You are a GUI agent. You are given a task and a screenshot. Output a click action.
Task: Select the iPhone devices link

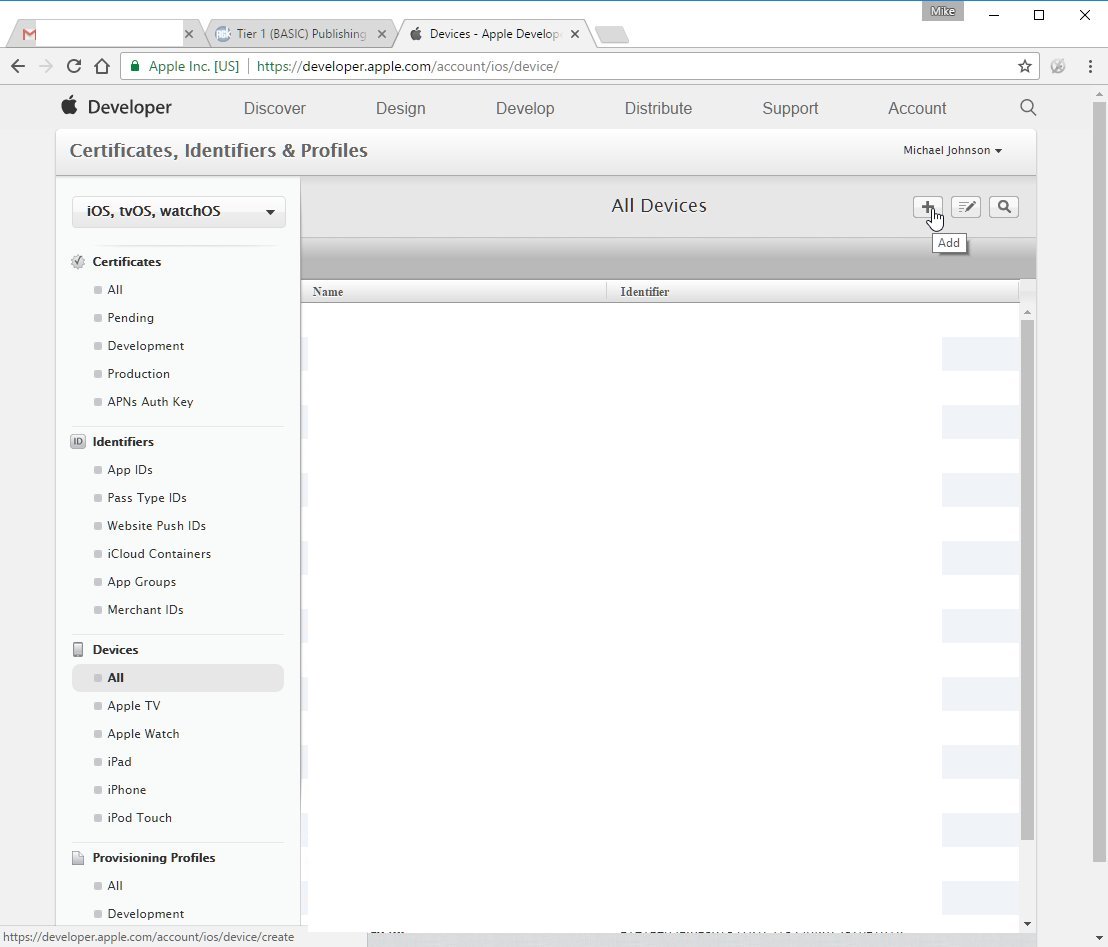pos(126,789)
